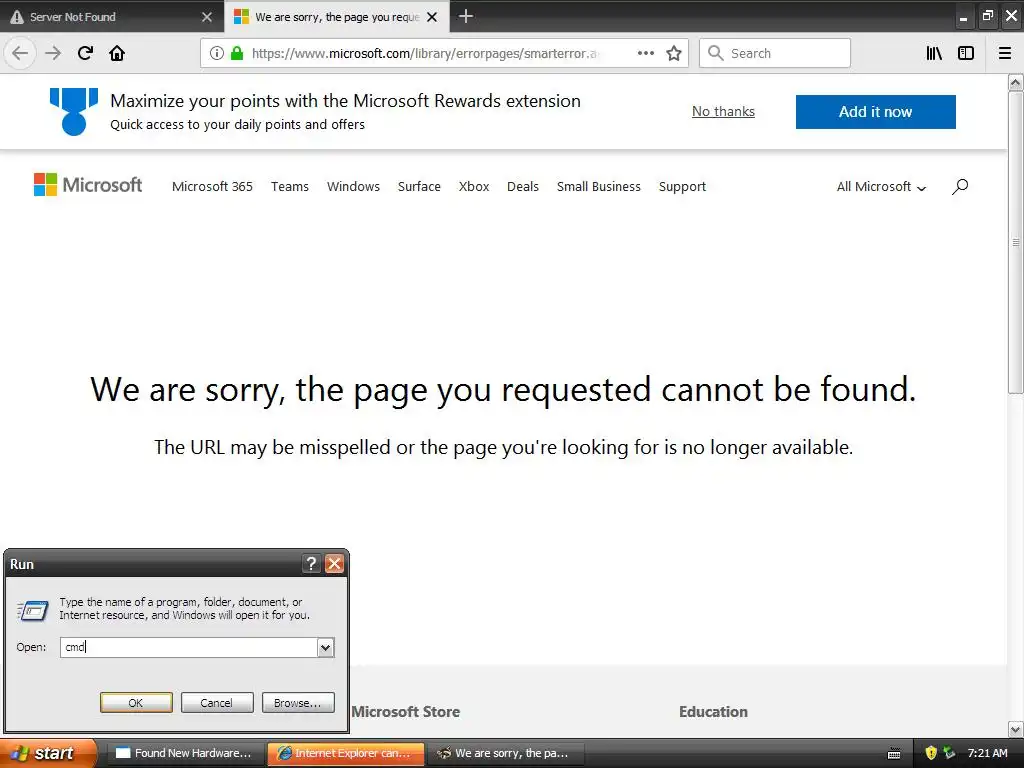
Task: Open Surface in site navigation
Action: click(x=419, y=187)
